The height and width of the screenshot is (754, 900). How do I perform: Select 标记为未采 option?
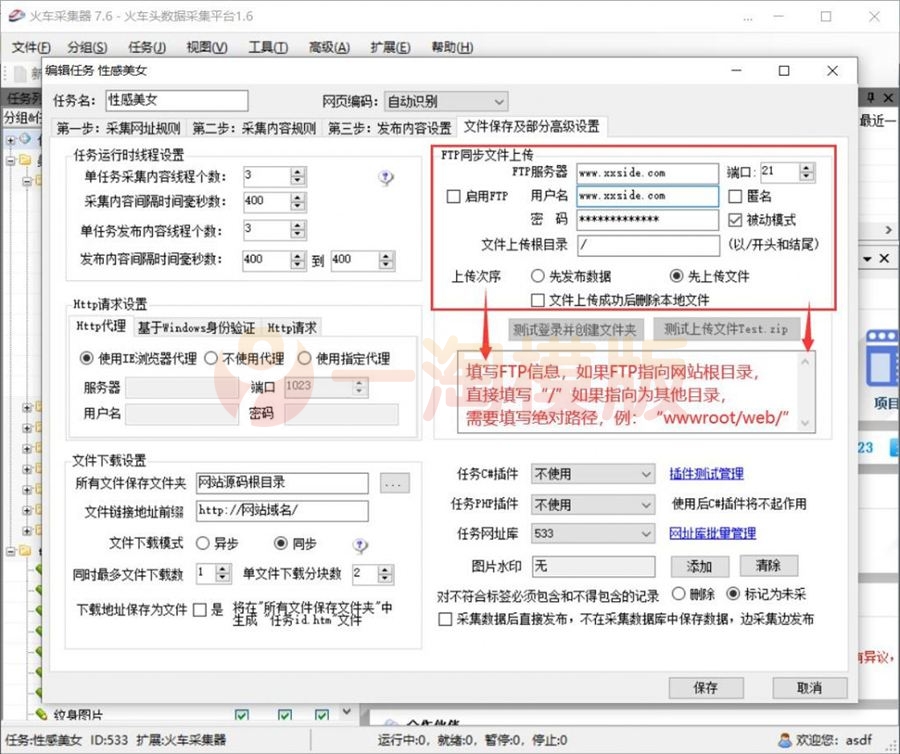(733, 593)
